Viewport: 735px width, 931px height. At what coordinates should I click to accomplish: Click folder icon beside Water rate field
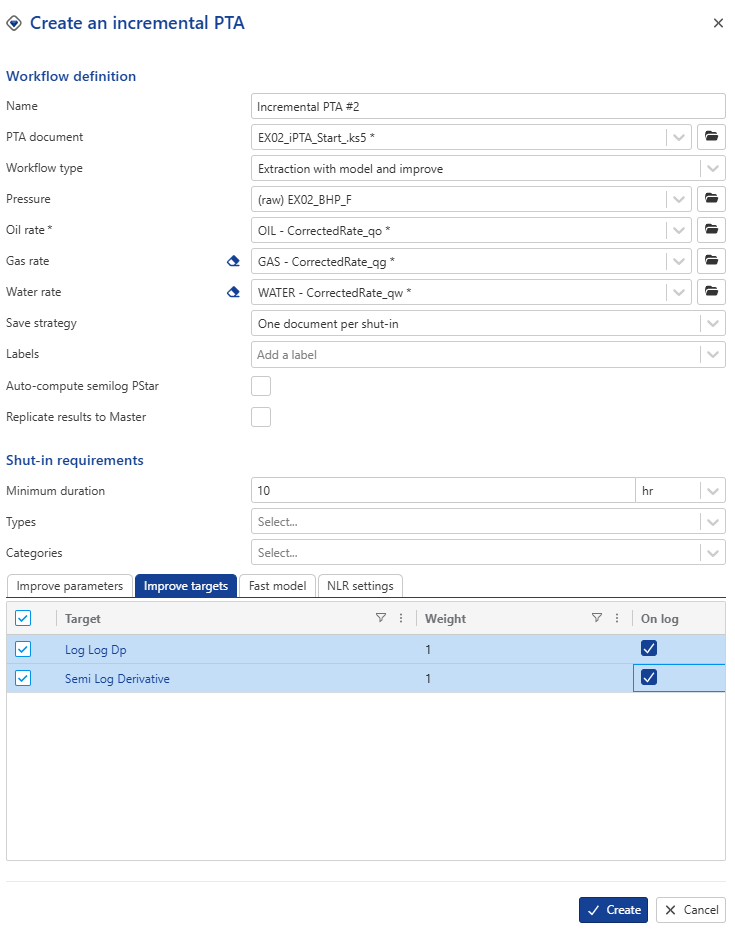711,292
